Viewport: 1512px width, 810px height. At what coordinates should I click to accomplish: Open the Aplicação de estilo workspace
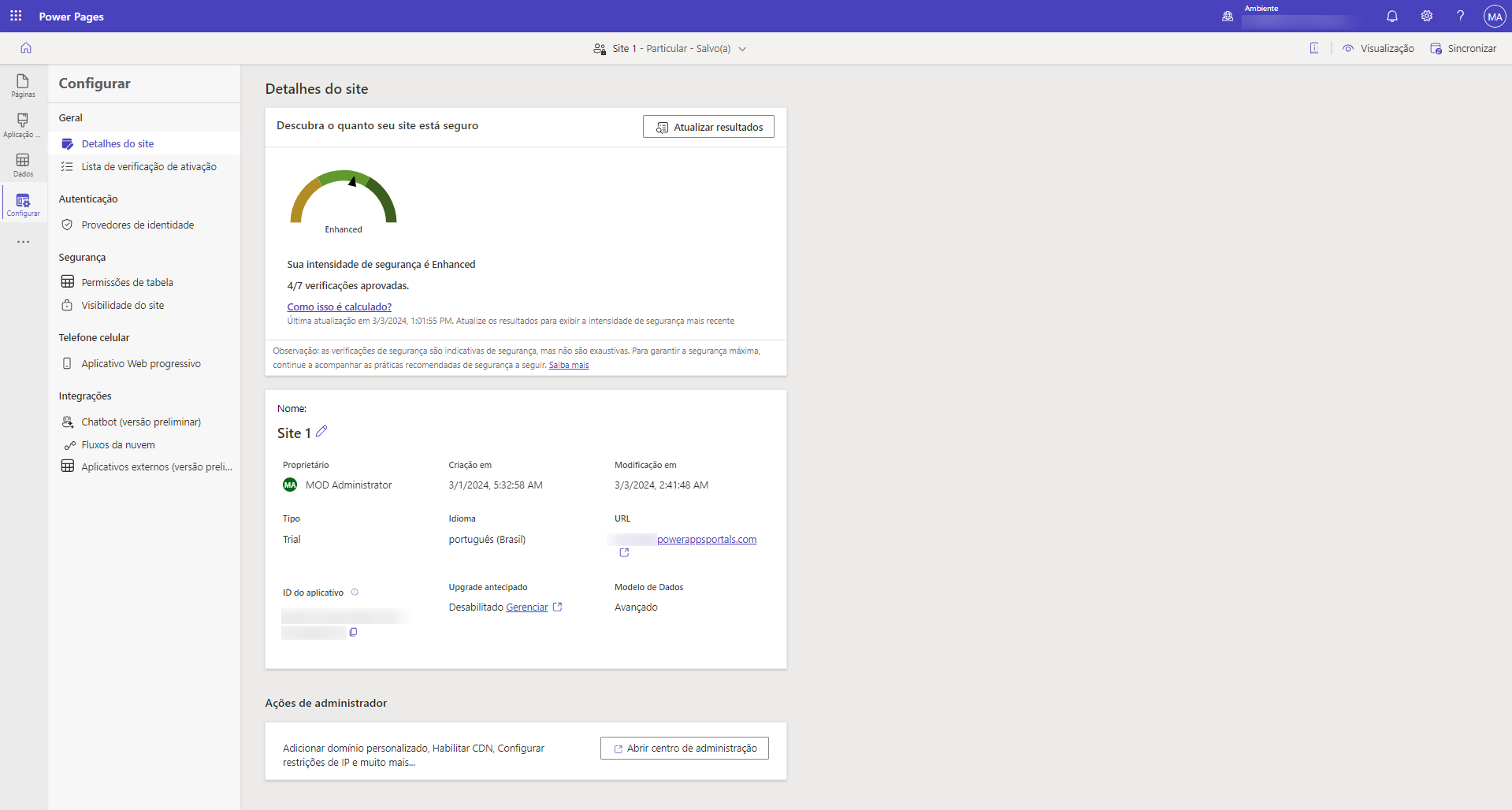23,125
